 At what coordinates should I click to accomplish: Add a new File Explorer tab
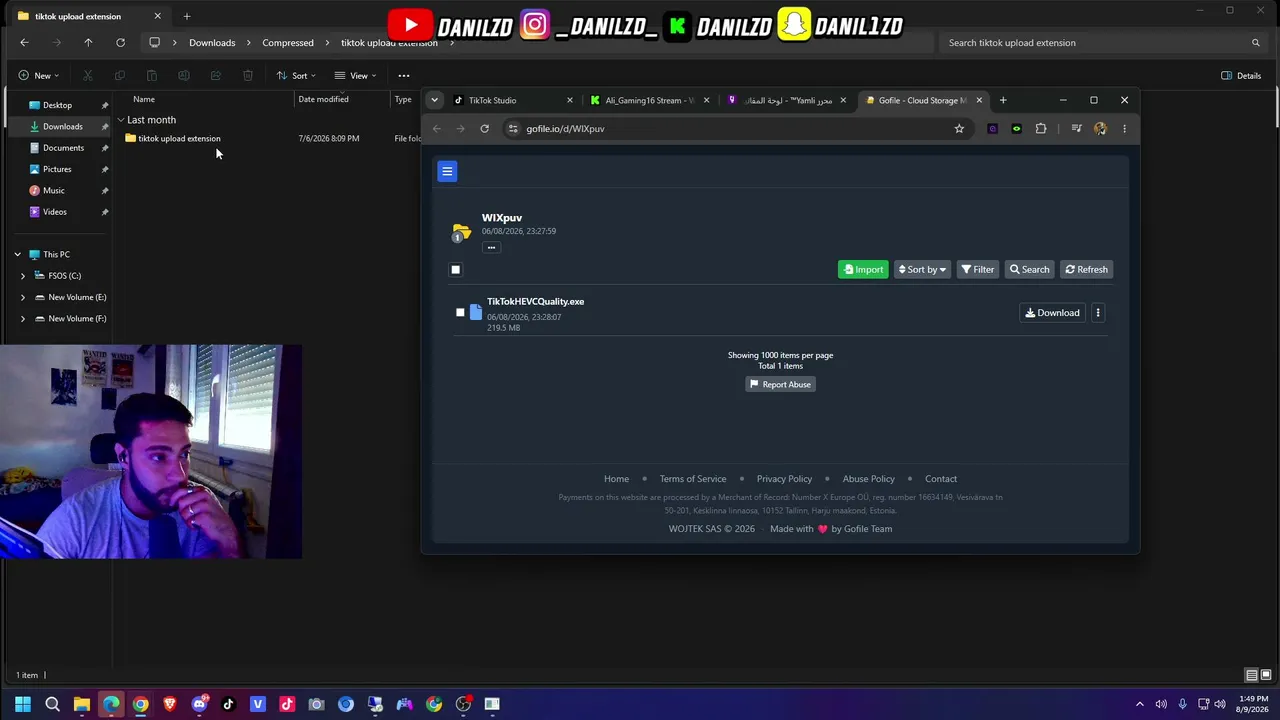point(186,16)
